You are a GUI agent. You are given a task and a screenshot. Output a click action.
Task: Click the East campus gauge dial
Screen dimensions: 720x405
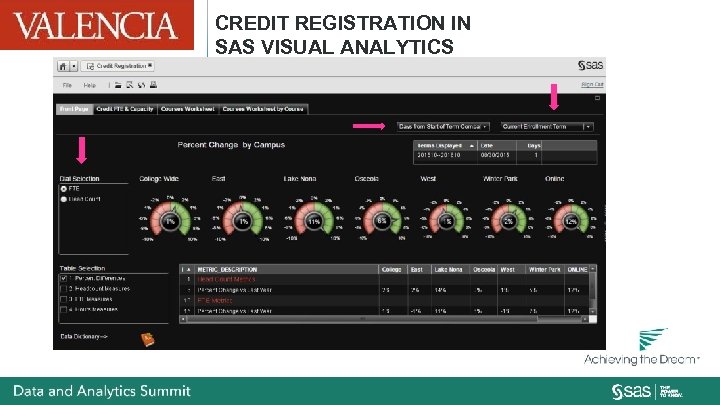pos(243,219)
